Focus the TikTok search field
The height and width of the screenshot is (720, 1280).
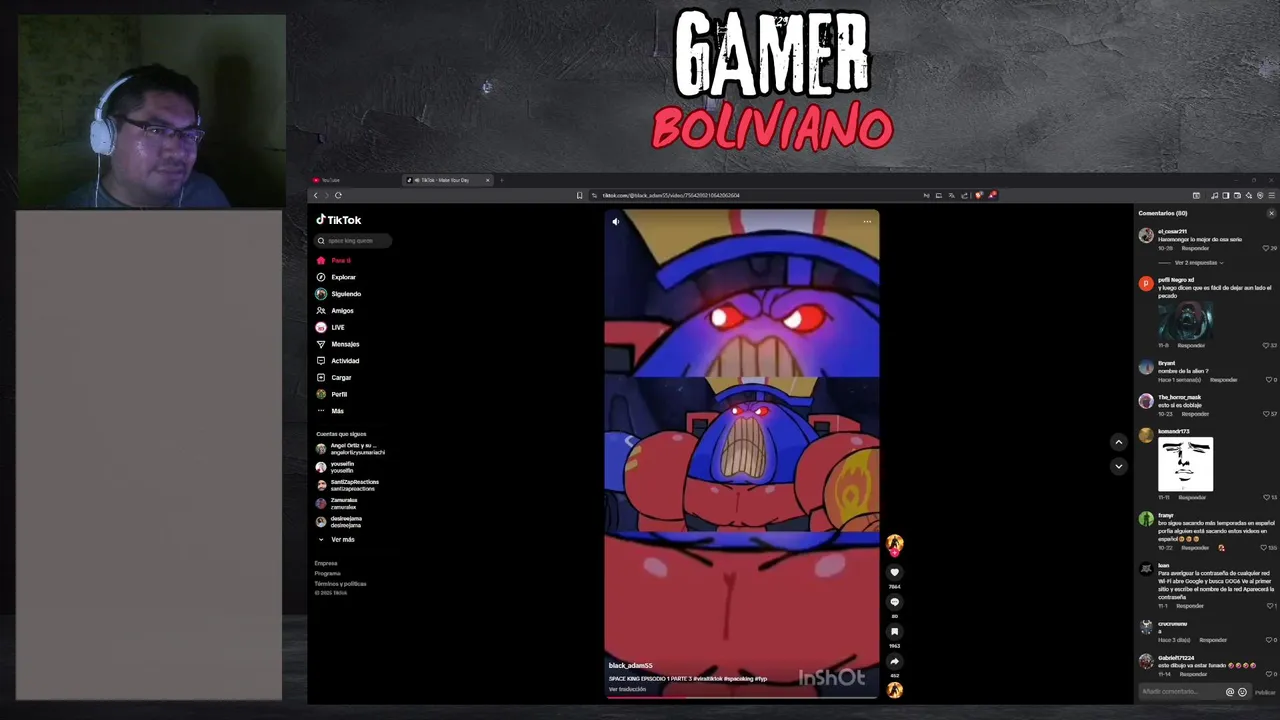click(x=353, y=241)
